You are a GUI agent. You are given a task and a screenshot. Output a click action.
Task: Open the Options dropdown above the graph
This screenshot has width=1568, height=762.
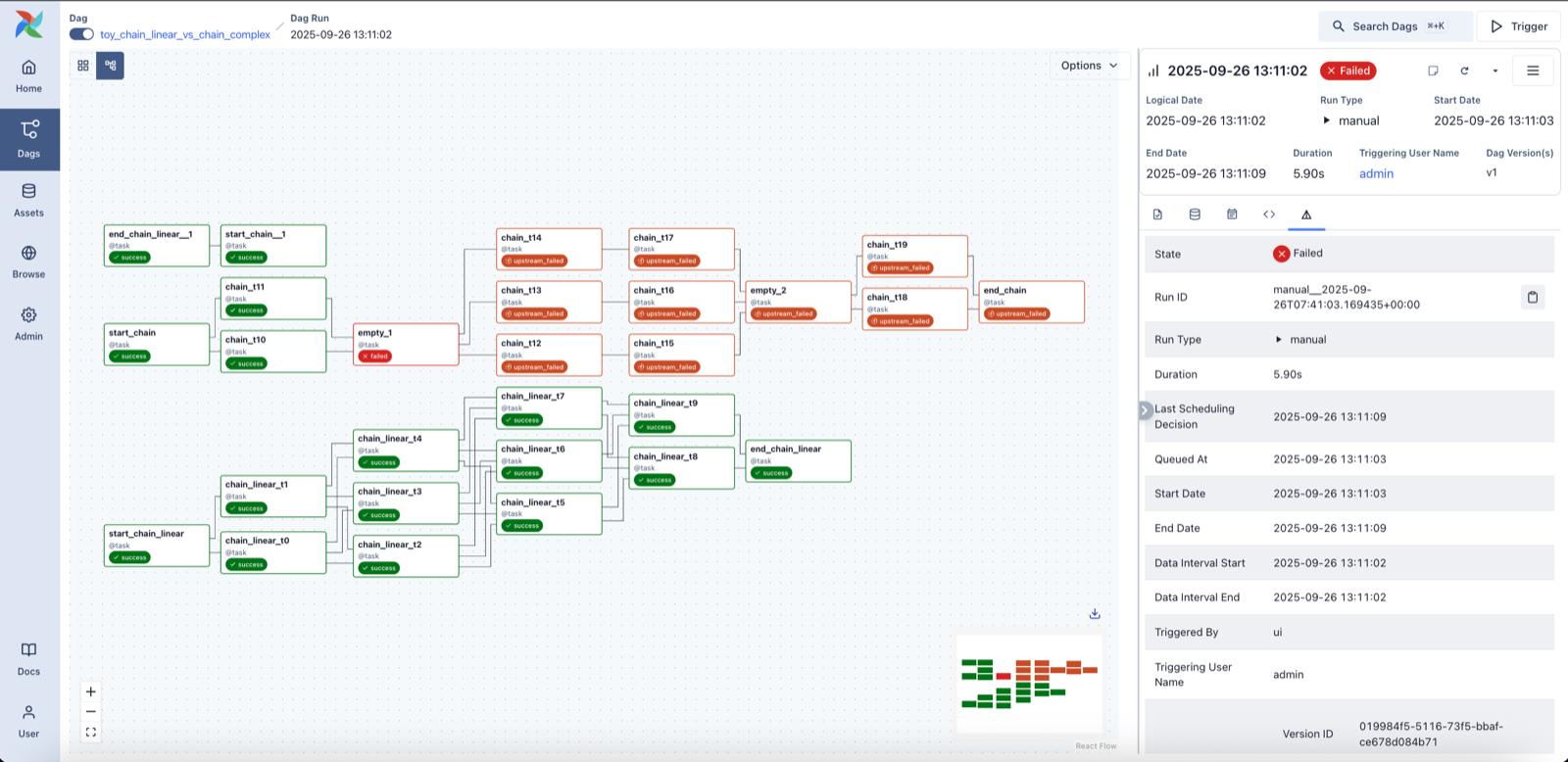[1089, 66]
